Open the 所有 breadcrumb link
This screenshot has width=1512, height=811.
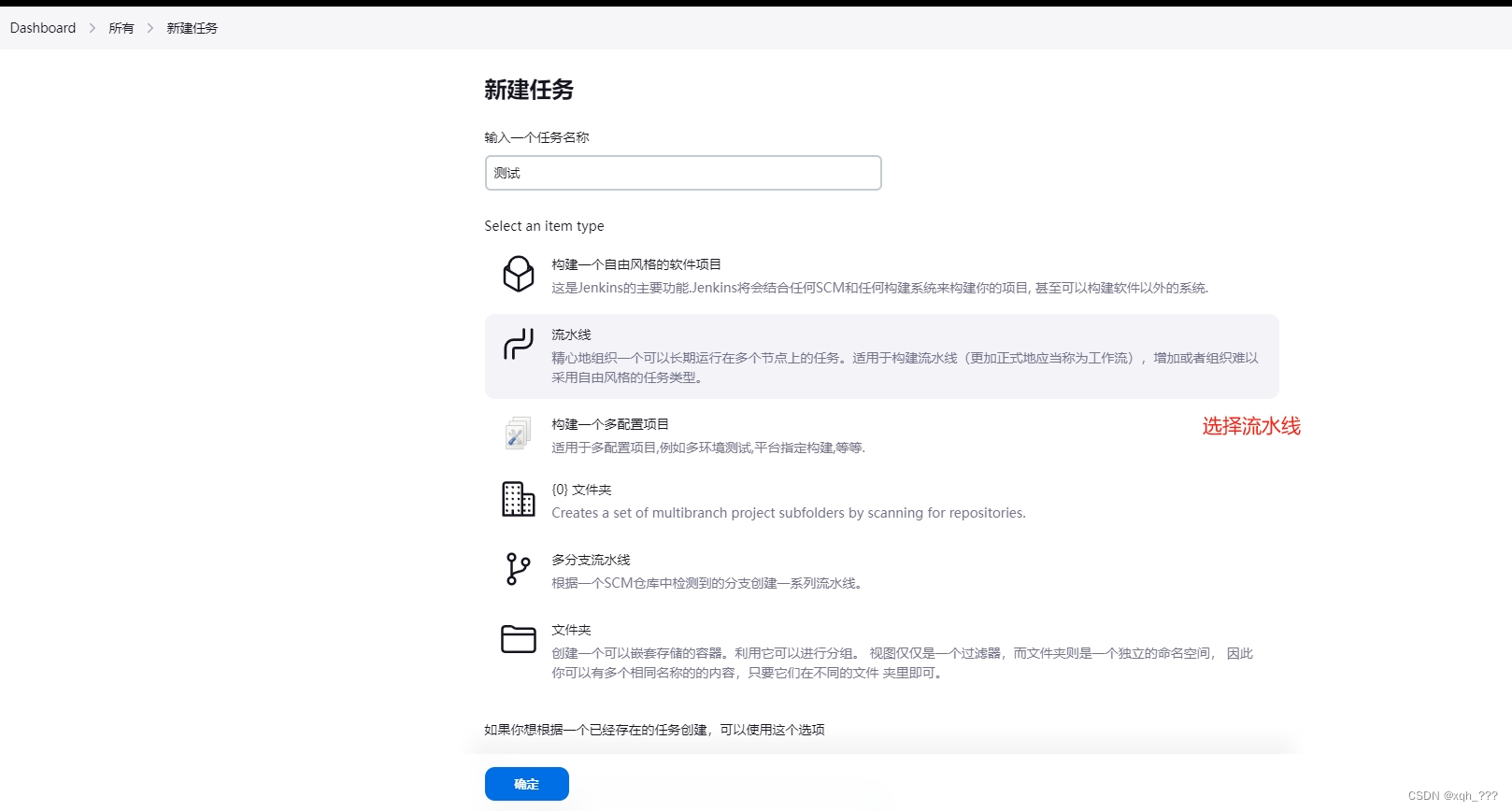121,28
